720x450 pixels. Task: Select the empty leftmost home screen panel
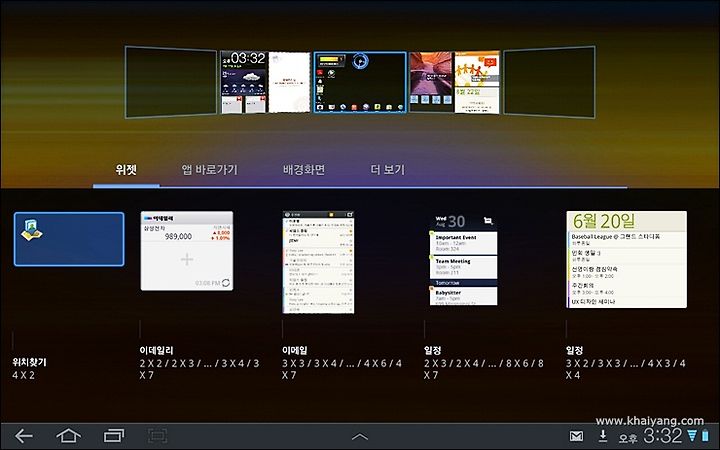(x=171, y=82)
